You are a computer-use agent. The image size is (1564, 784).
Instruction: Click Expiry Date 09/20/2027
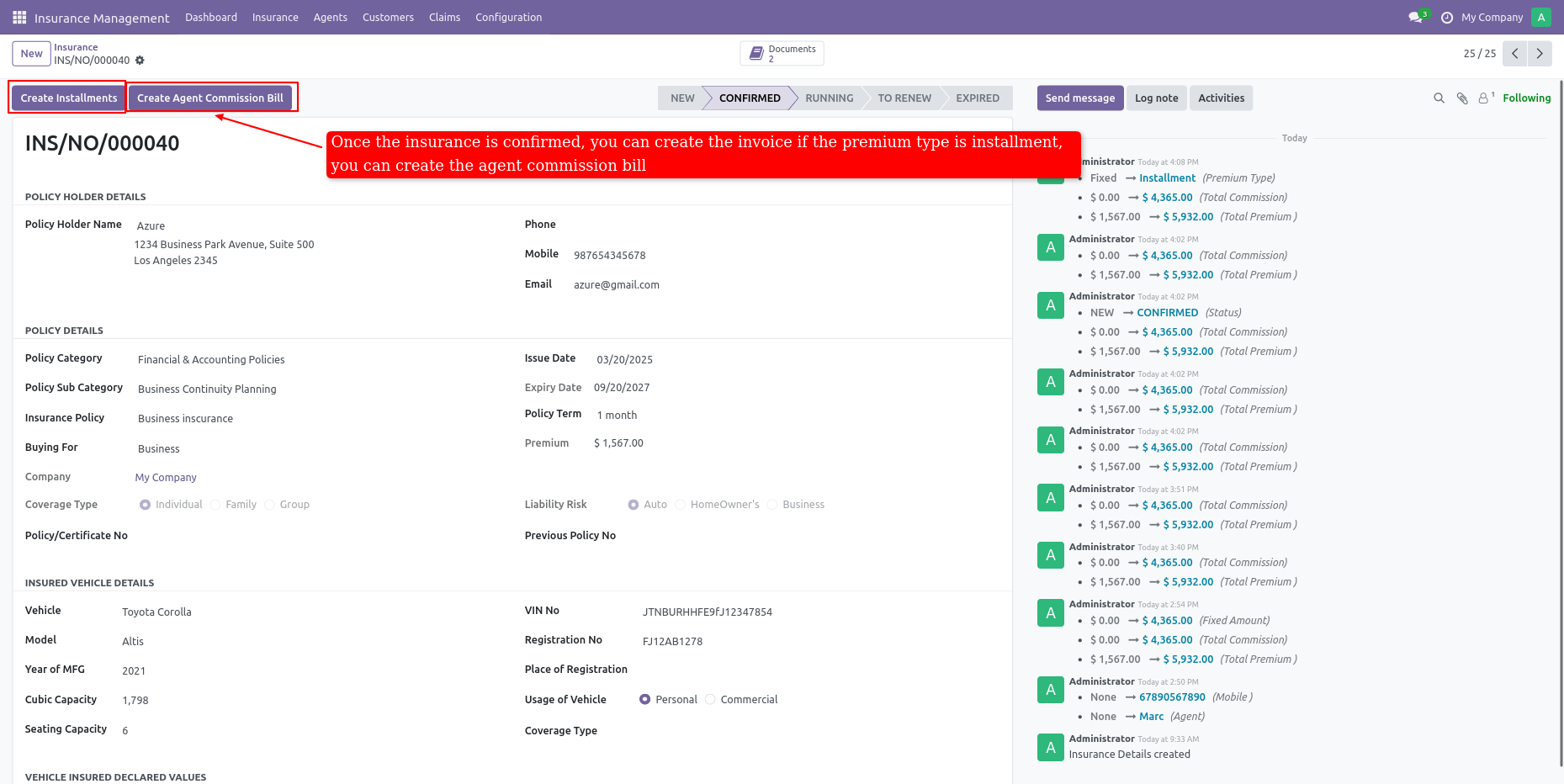click(622, 388)
